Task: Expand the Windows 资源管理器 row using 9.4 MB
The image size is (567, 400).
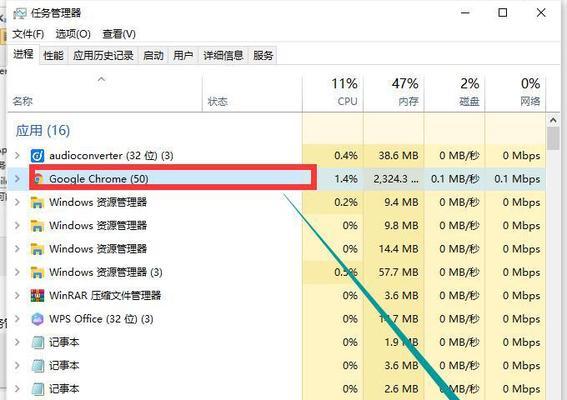Action: (x=17, y=203)
